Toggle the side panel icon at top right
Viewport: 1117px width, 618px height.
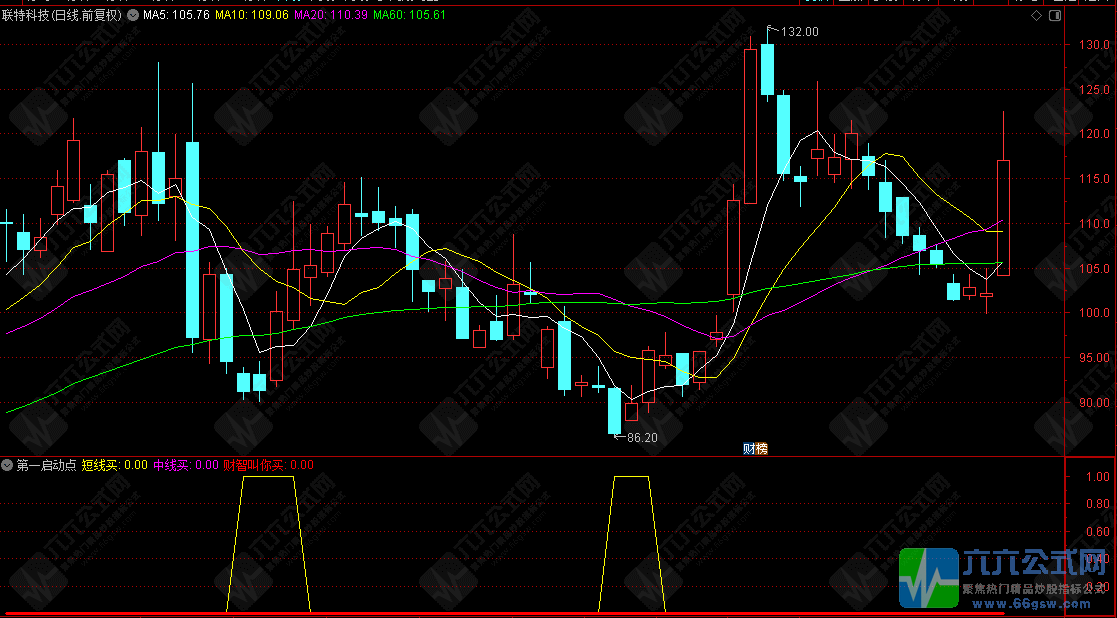tap(1055, 15)
